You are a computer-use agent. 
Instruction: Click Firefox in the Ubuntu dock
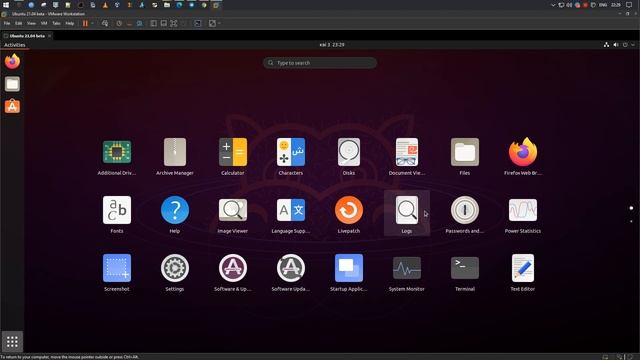pyautogui.click(x=12, y=62)
